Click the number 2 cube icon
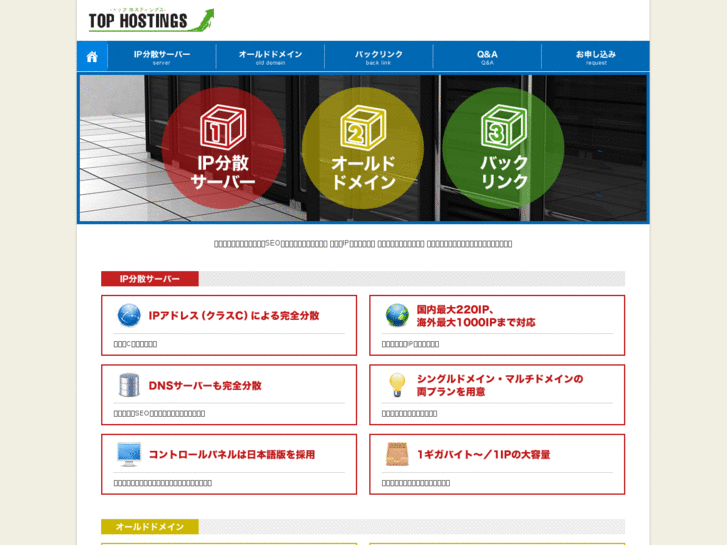The image size is (727, 545). pos(363,128)
